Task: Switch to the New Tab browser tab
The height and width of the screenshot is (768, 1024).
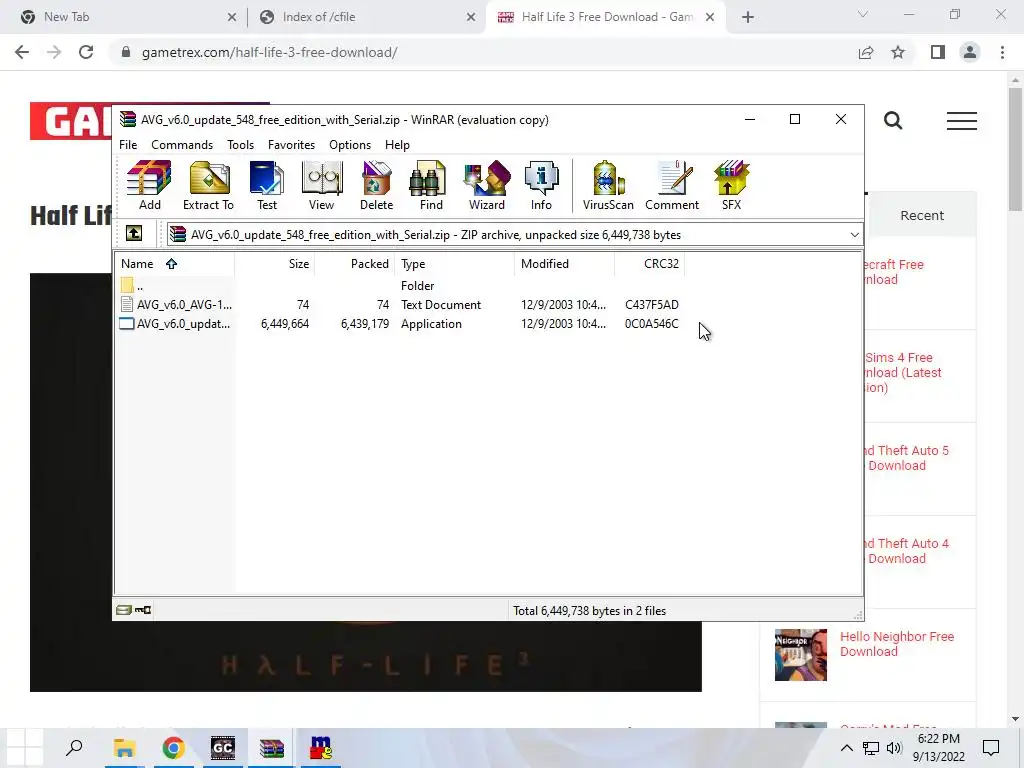Action: pyautogui.click(x=124, y=17)
